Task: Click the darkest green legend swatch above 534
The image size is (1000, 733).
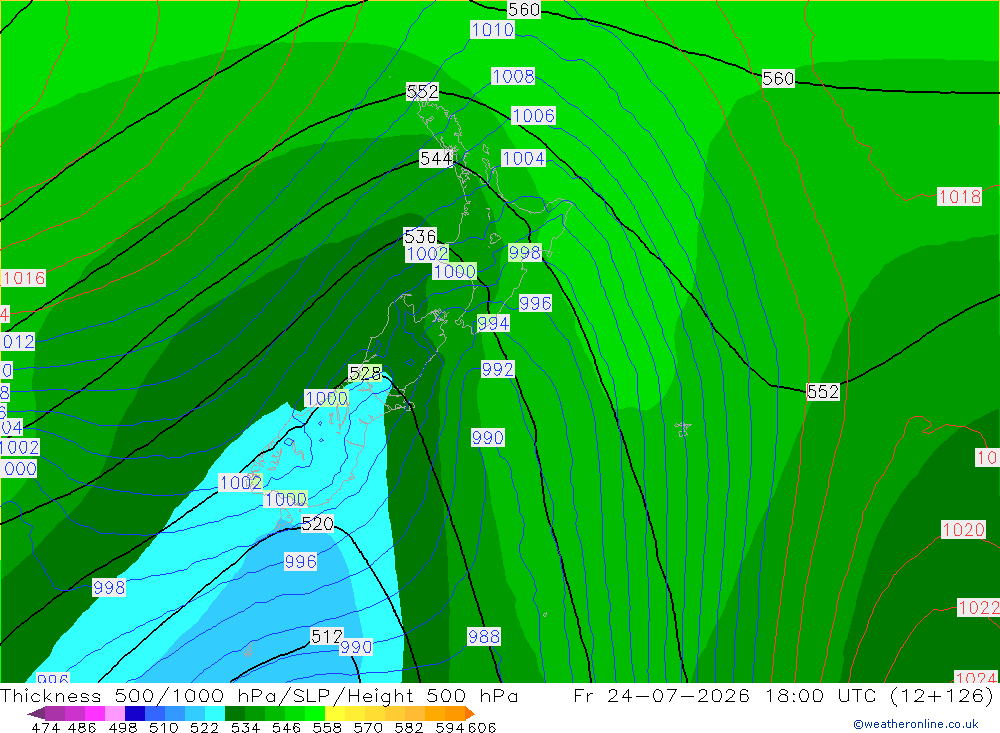Action: click(x=235, y=713)
